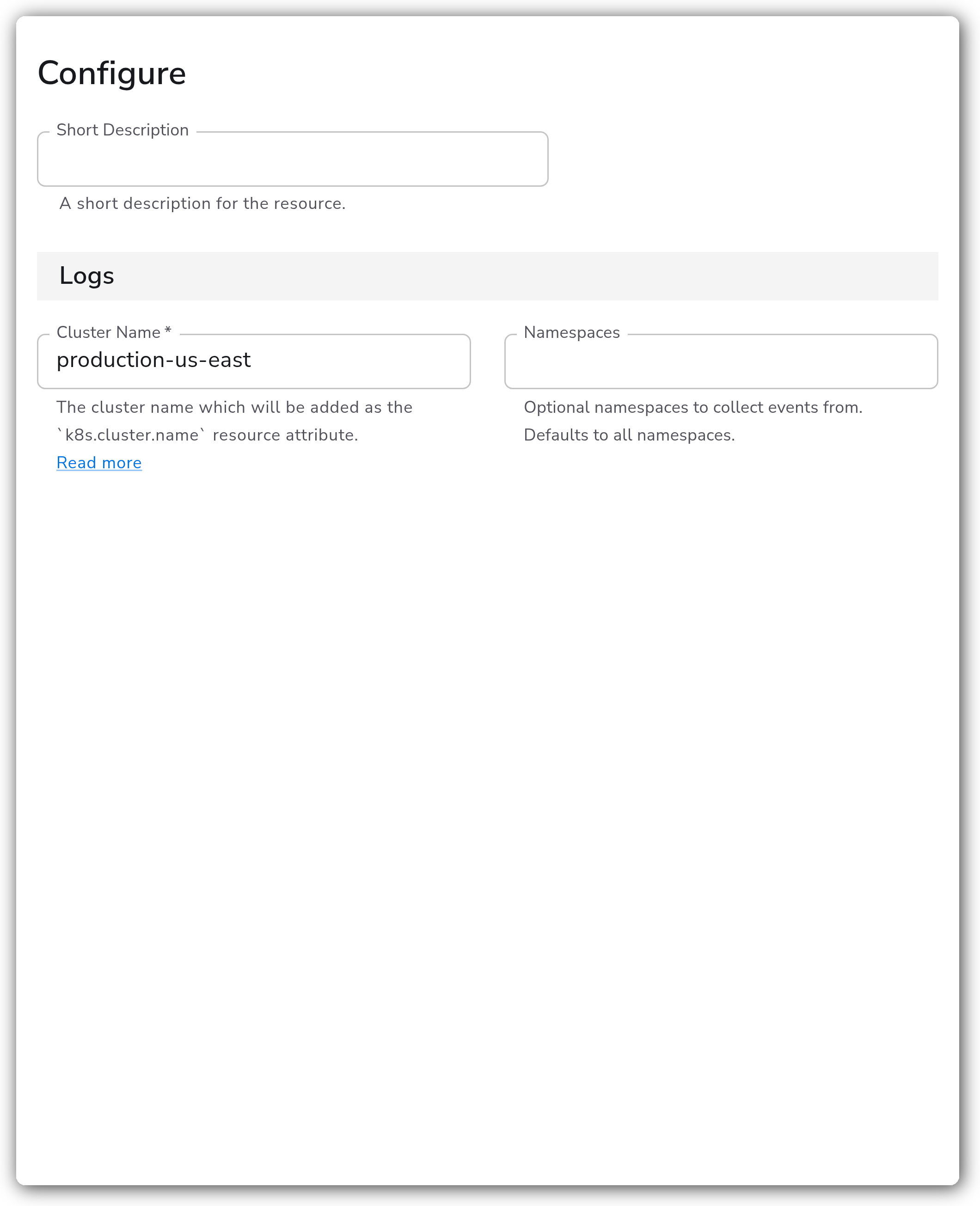The height and width of the screenshot is (1206, 980).
Task: Click the Configure heading
Action: (x=112, y=73)
